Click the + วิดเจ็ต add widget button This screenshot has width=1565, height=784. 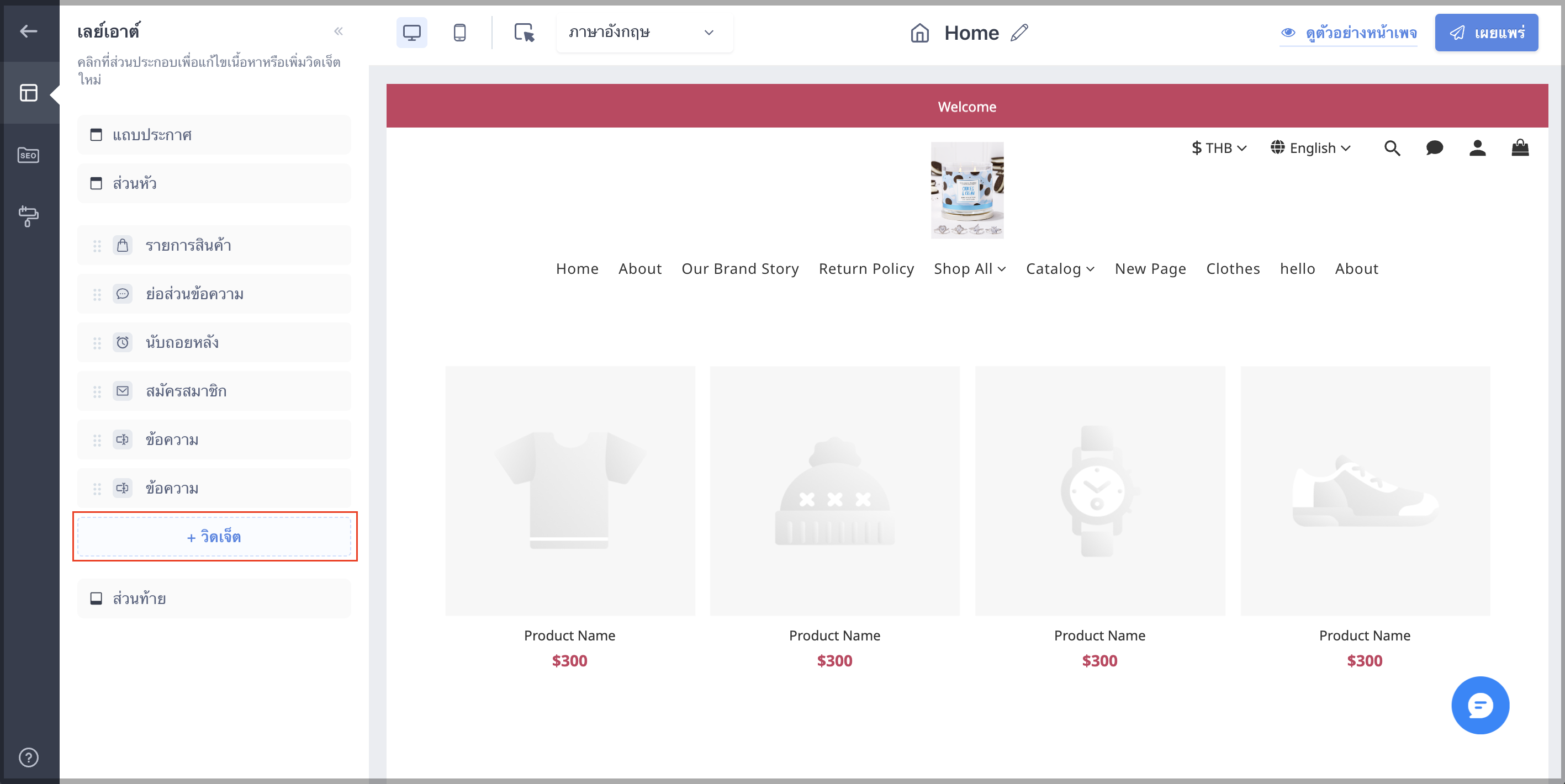[214, 537]
